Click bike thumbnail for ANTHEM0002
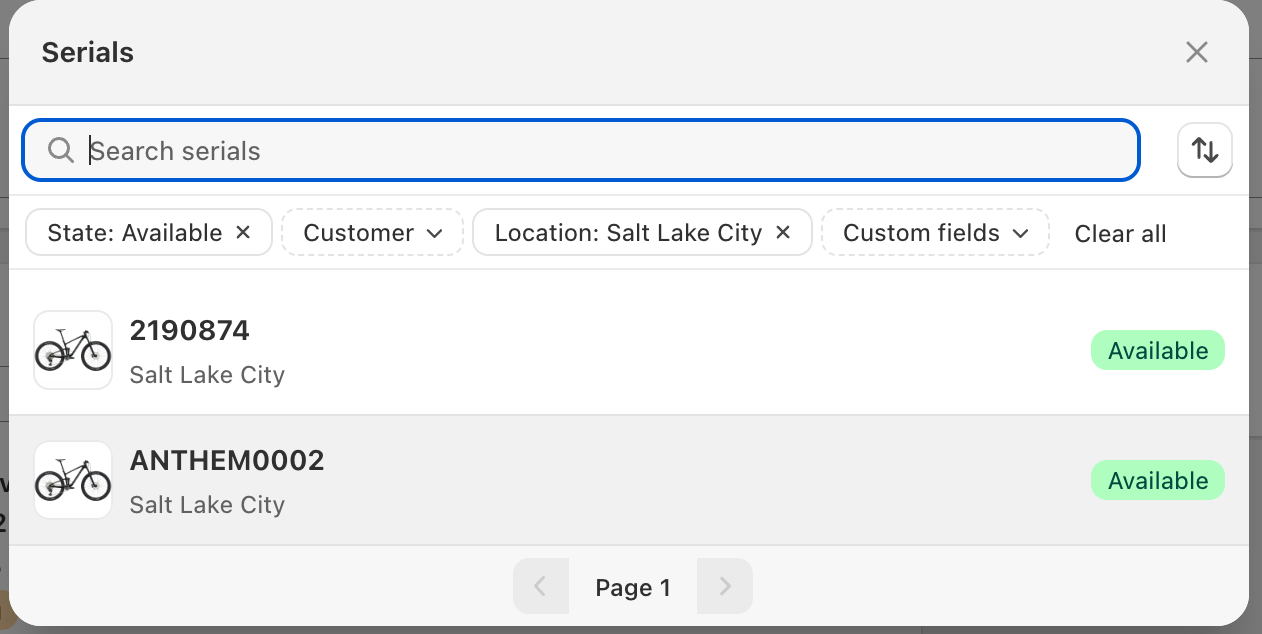The image size is (1262, 634). 73,480
